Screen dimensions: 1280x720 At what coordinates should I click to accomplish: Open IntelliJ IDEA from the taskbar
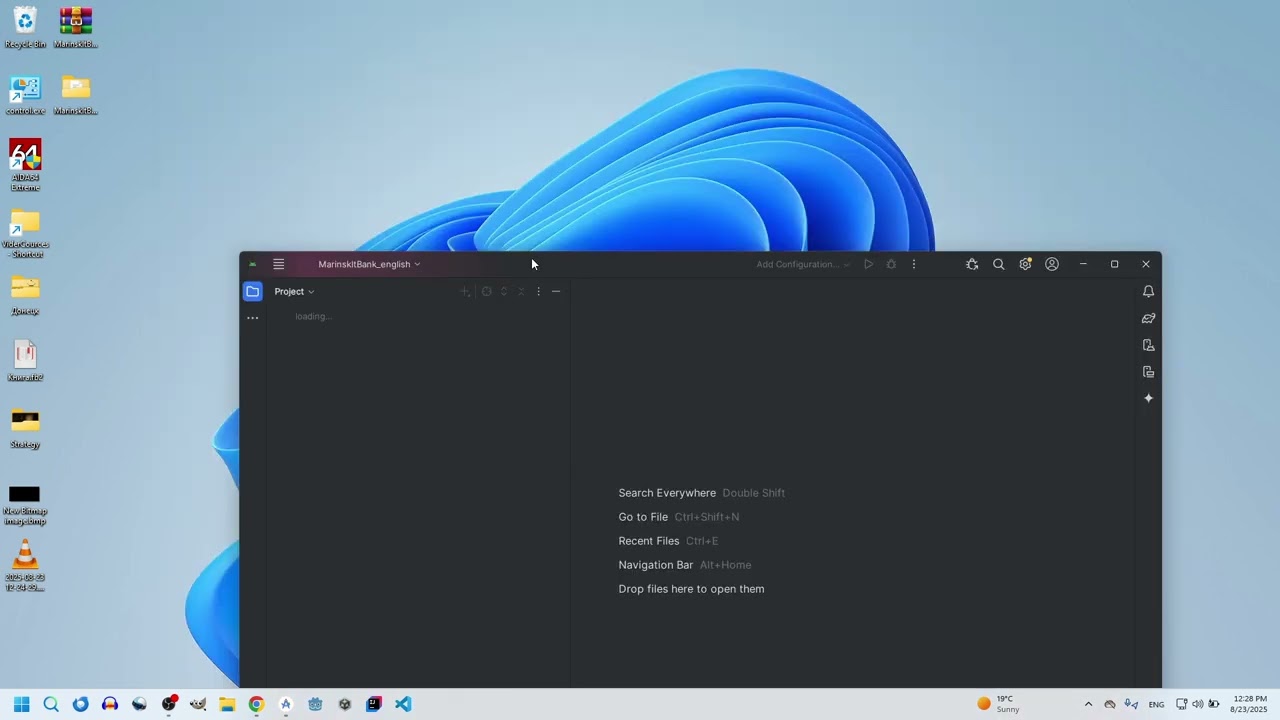coord(374,704)
